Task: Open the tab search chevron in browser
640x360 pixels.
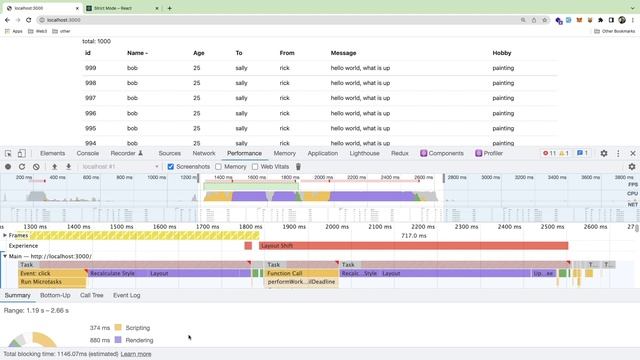Action: 632,8
